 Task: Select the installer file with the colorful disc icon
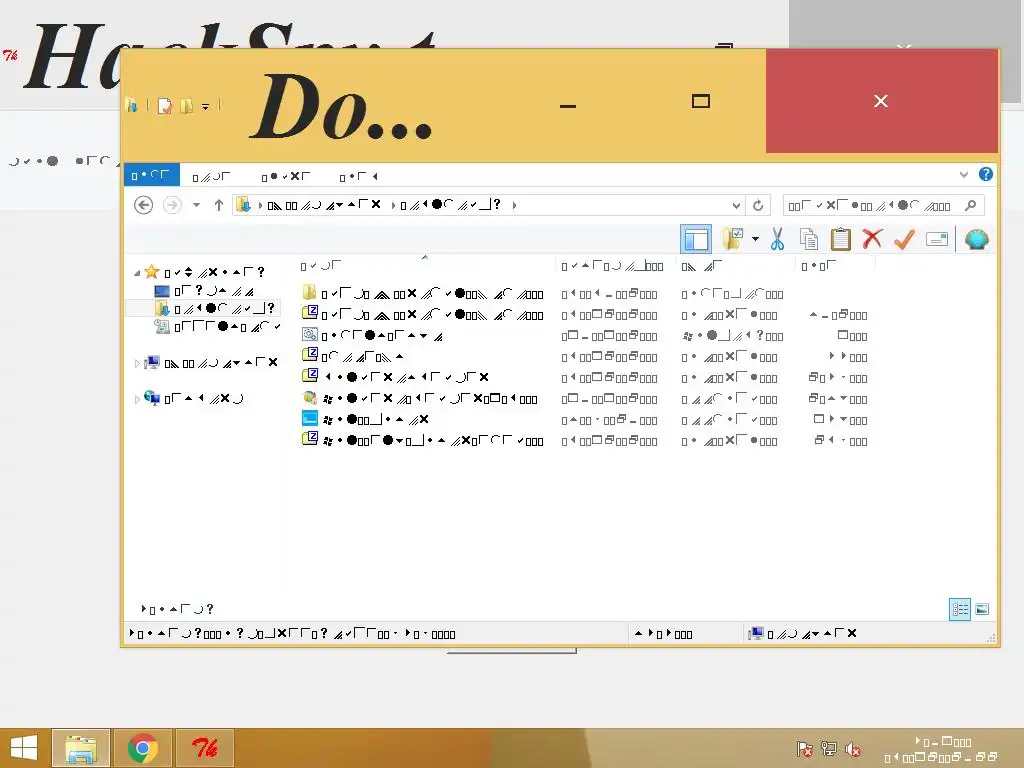[x=420, y=398]
